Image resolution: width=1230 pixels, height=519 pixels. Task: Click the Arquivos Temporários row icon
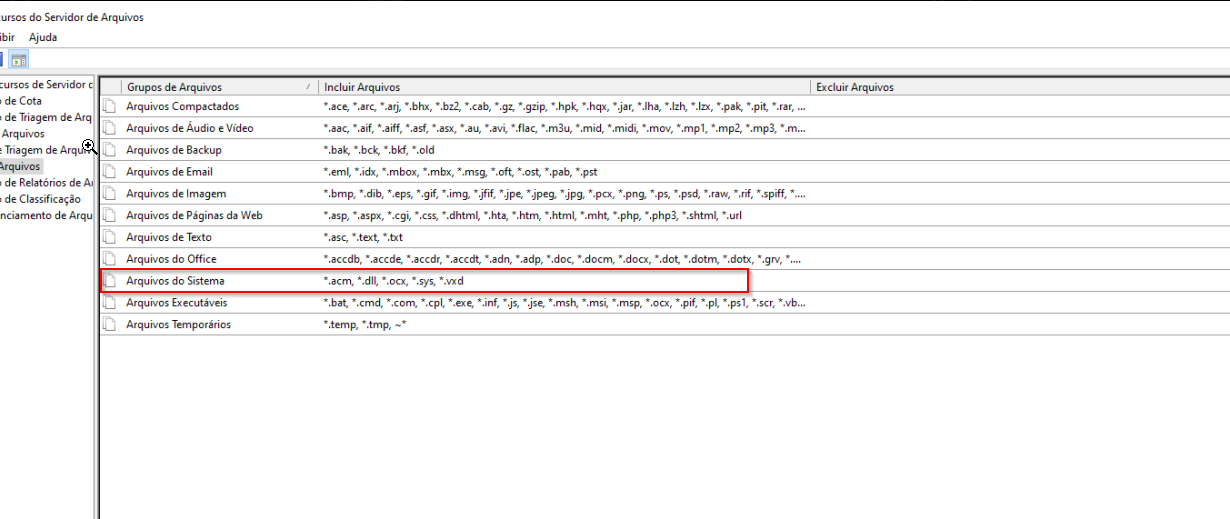109,325
